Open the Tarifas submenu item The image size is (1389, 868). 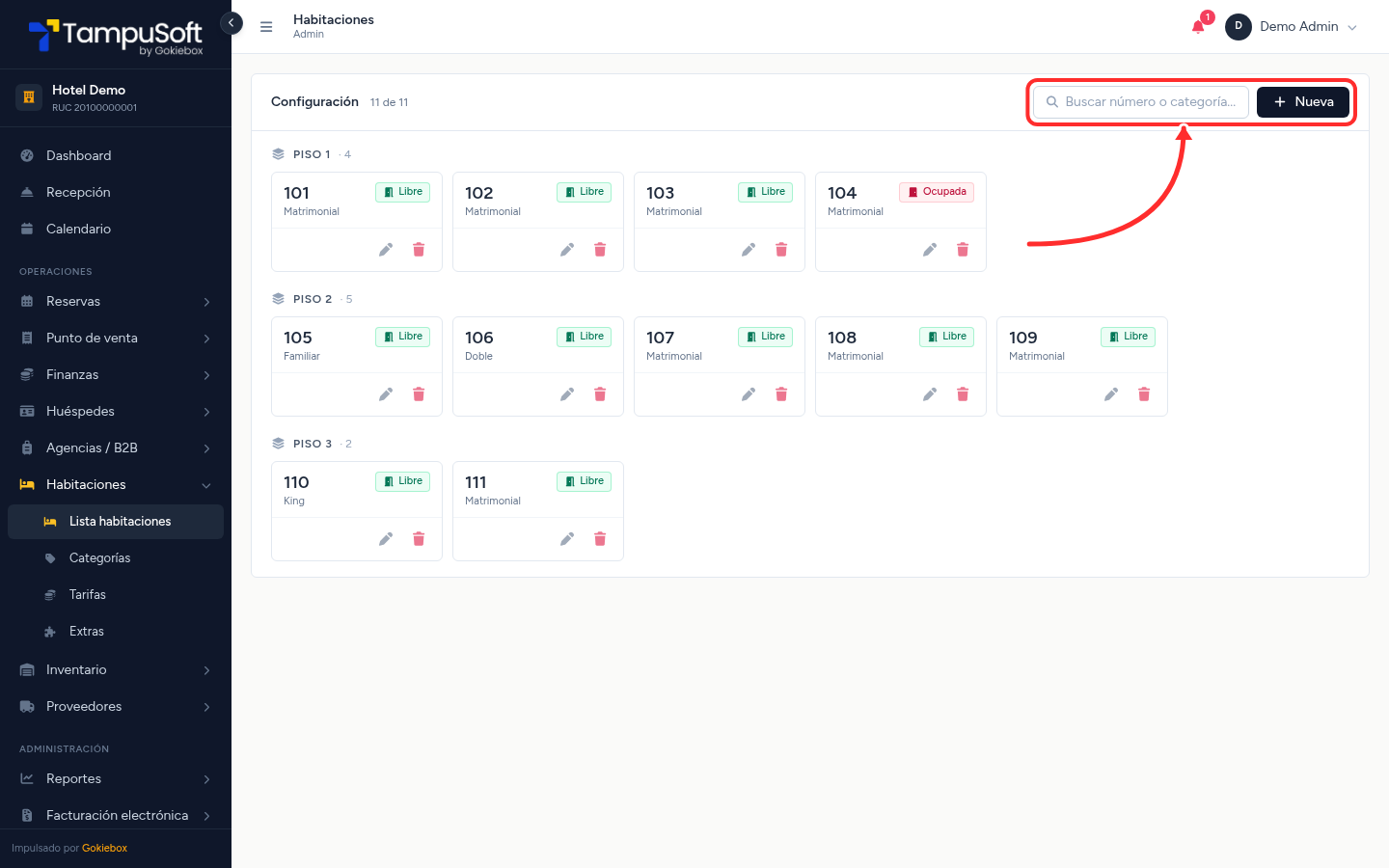(x=116, y=595)
